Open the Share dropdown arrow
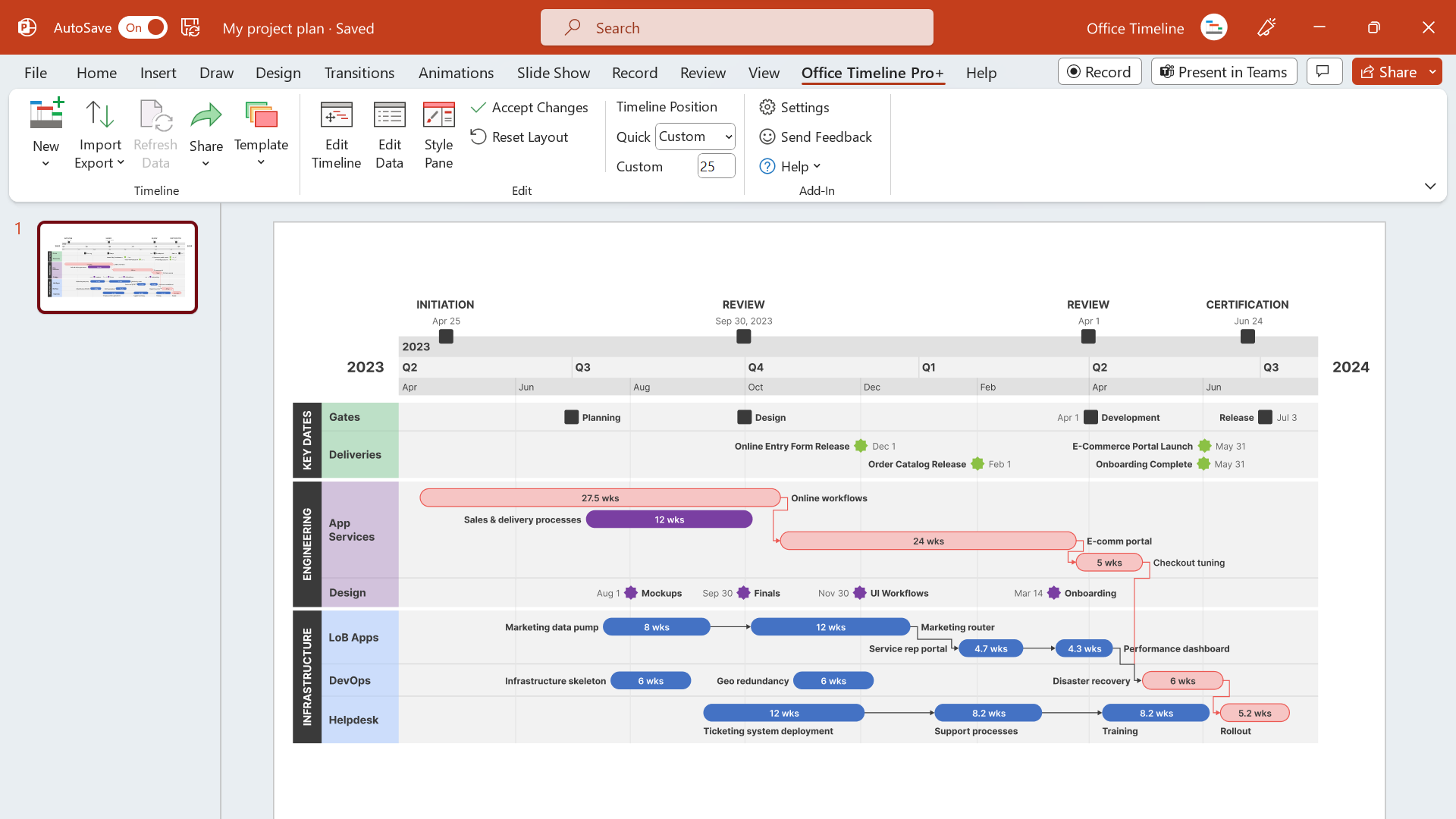1456x819 pixels. point(1432,71)
